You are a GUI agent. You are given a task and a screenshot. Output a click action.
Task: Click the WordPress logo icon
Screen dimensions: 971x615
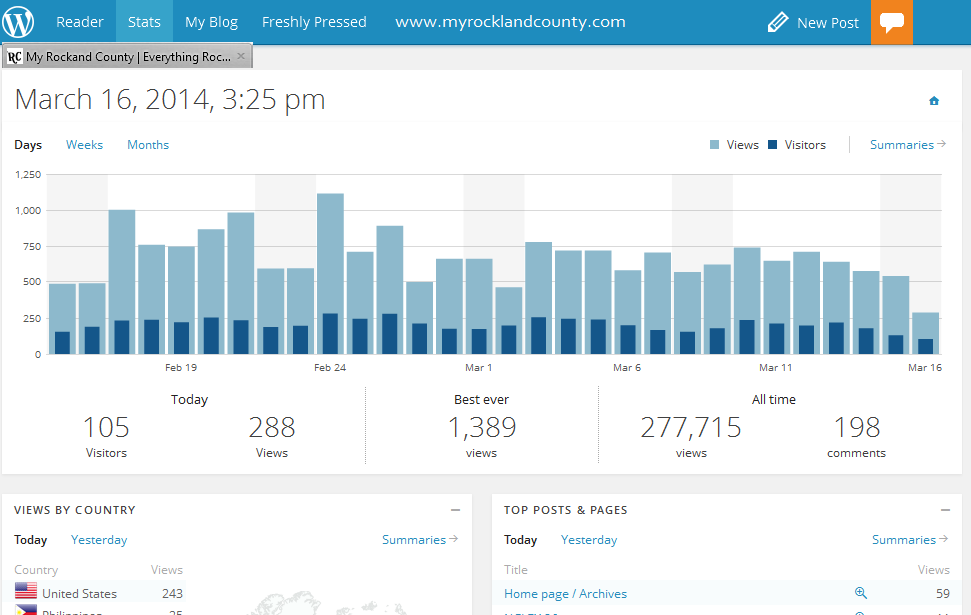18,21
